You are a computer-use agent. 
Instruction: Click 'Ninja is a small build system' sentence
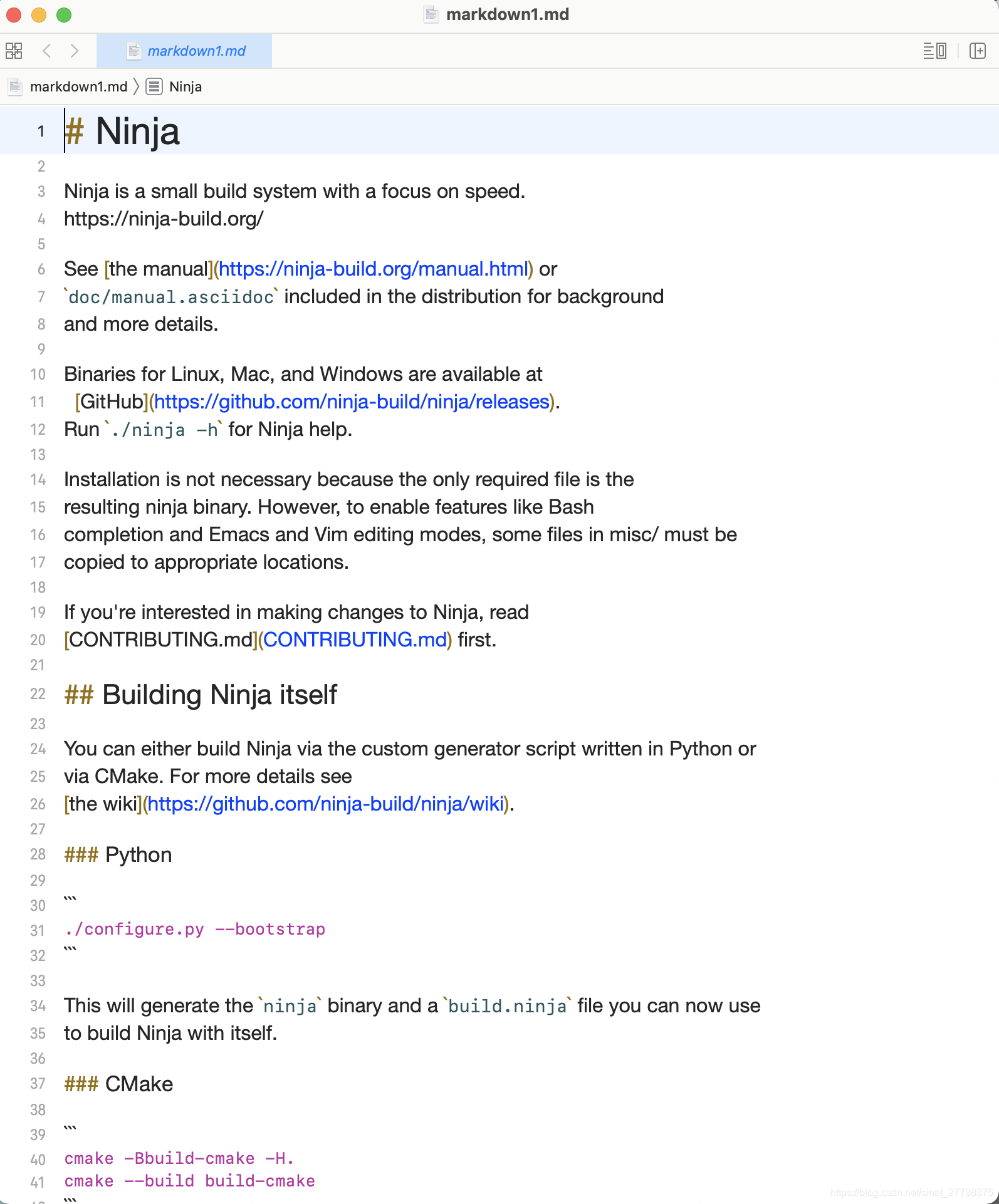coord(295,191)
